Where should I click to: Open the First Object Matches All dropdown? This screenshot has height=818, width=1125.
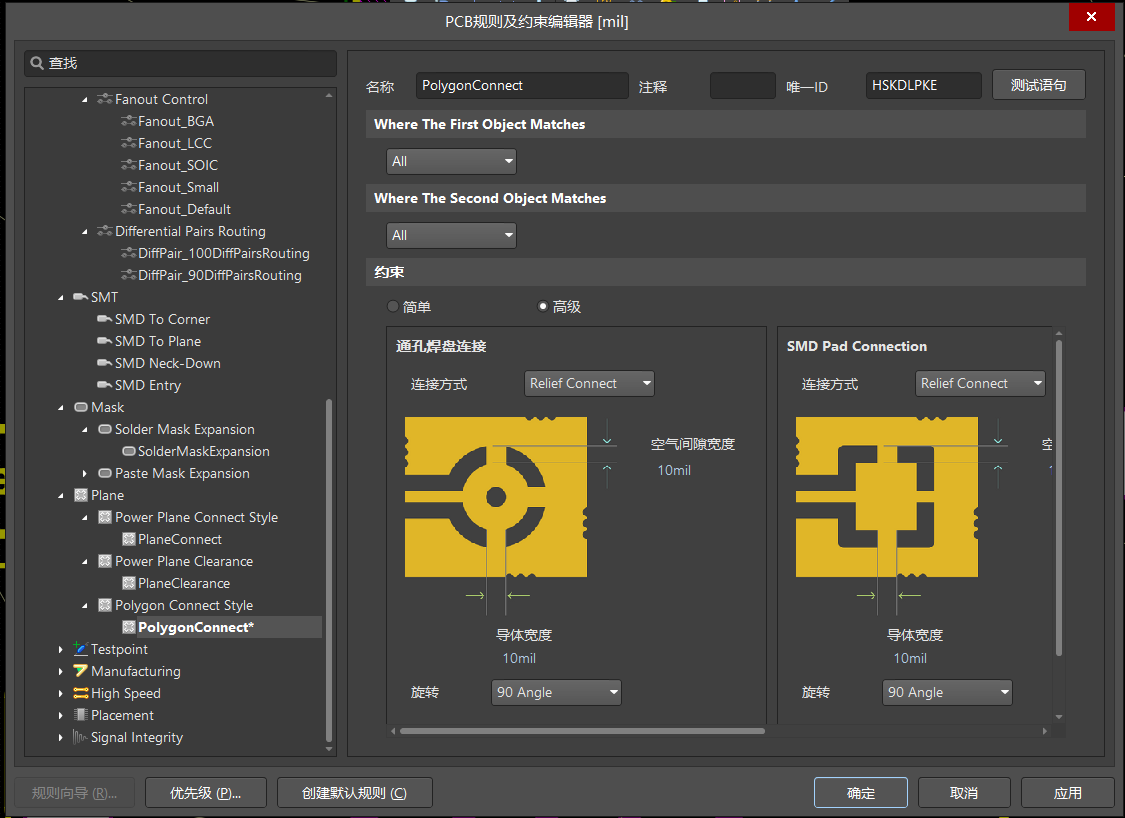point(451,161)
